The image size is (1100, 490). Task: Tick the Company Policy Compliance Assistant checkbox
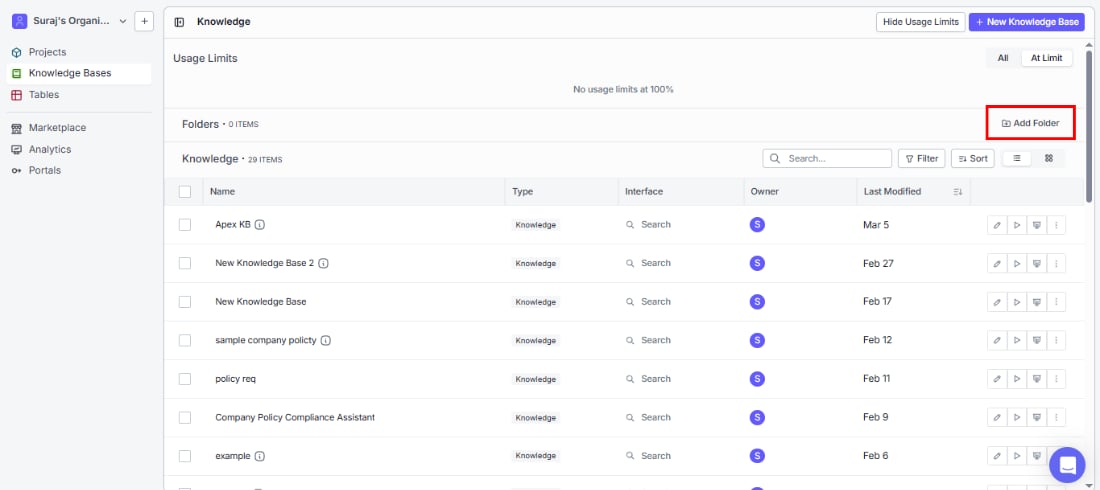(185, 418)
